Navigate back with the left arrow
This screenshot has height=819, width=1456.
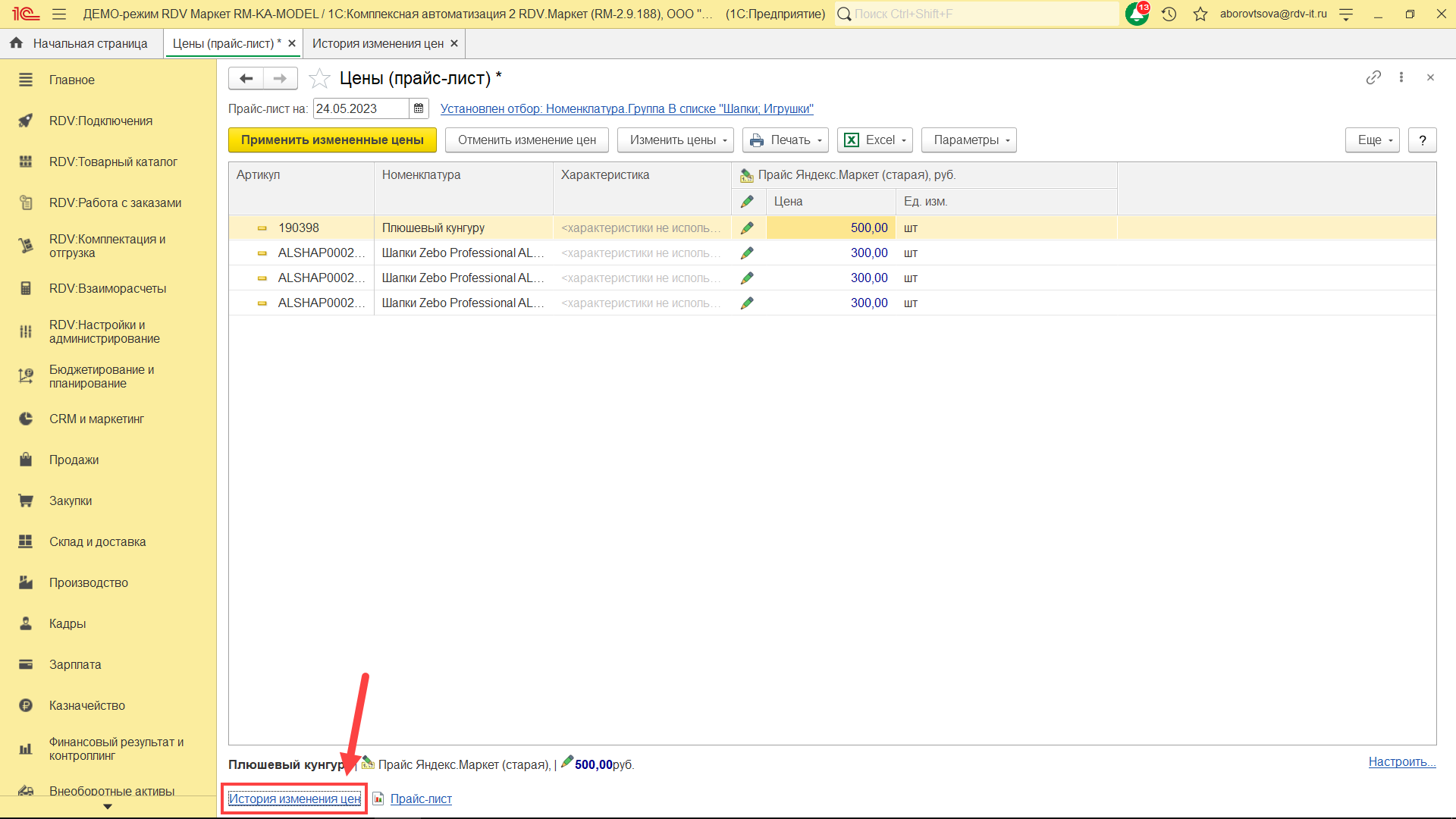click(246, 78)
